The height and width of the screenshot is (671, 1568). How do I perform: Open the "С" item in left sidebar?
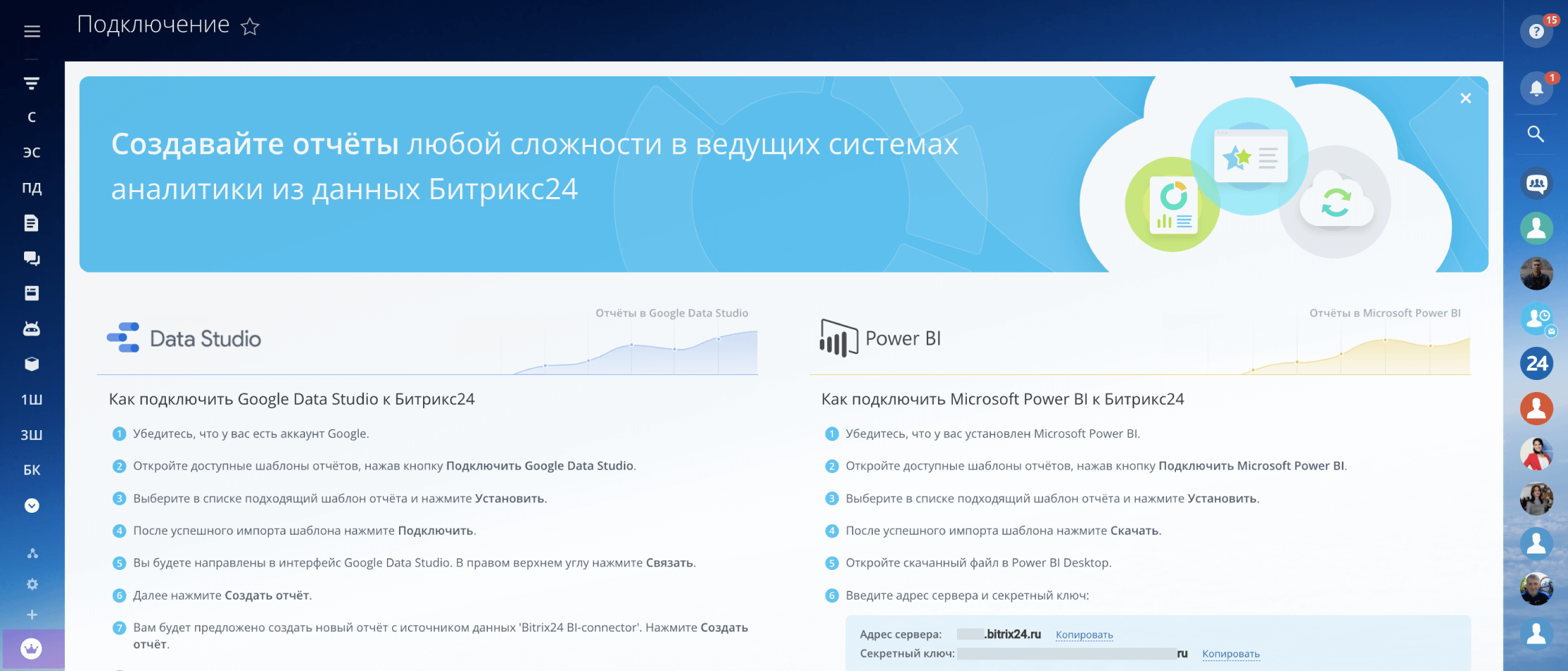click(32, 117)
